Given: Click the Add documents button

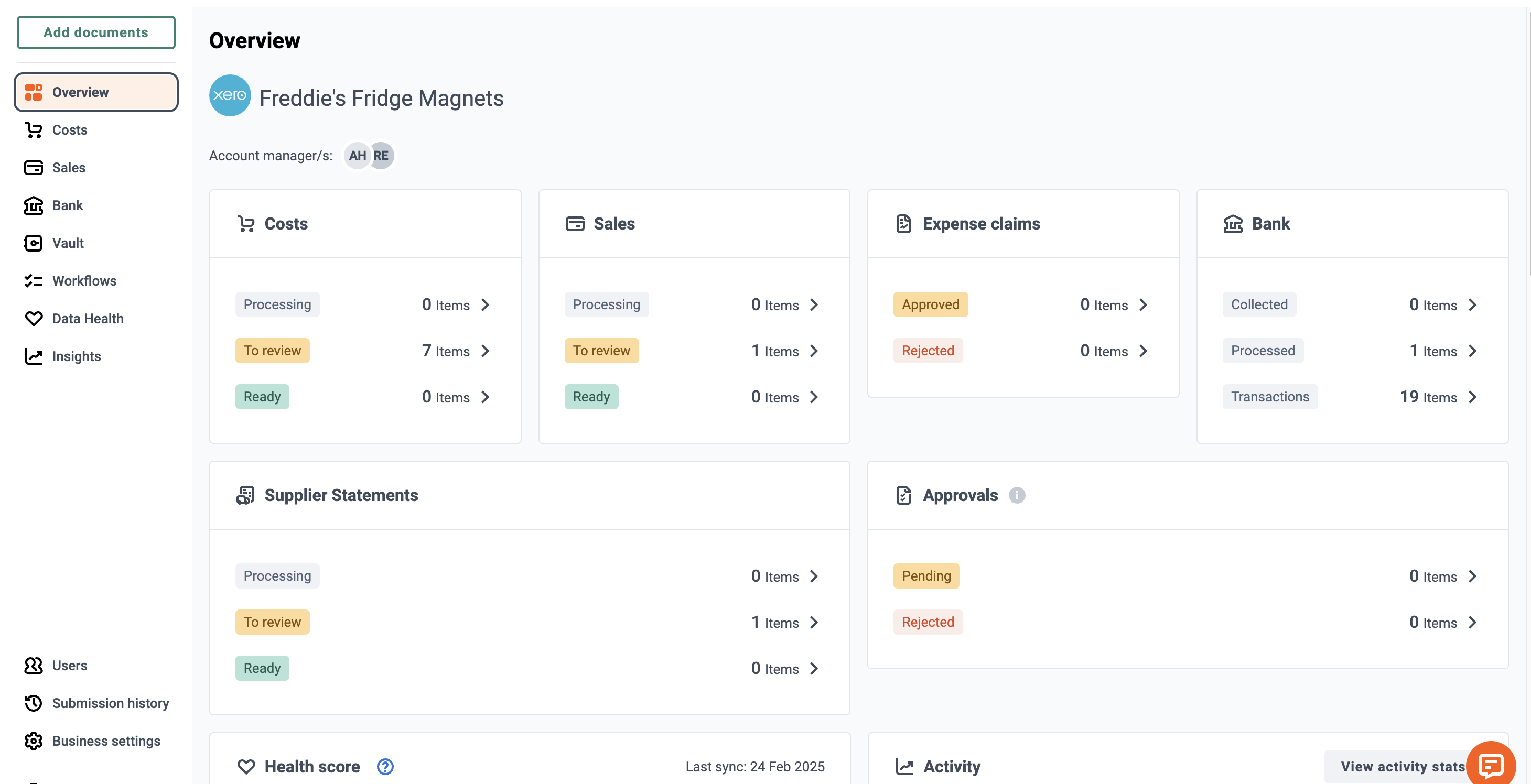Looking at the screenshot, I should tap(96, 32).
